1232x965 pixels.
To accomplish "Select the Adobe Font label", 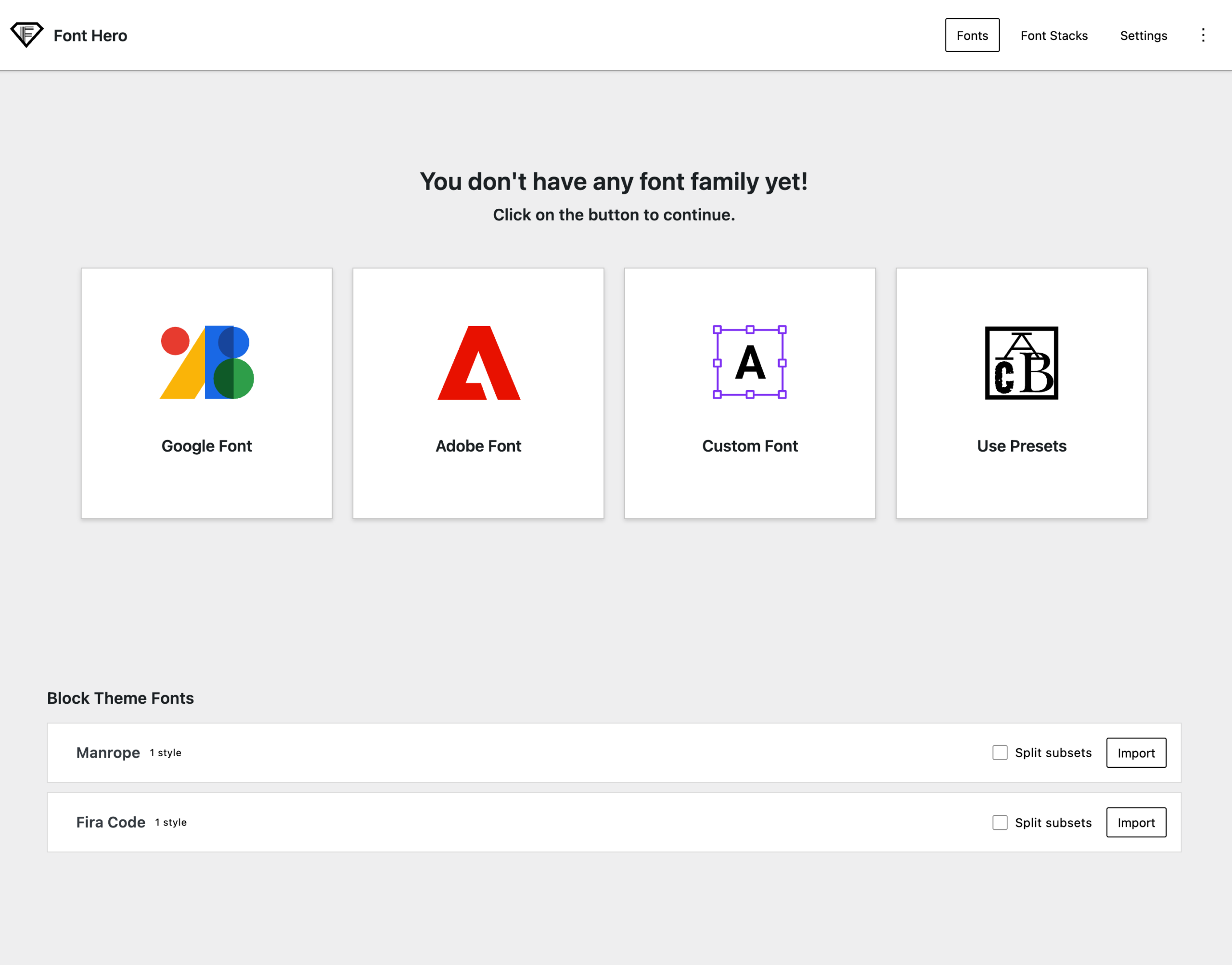I will (478, 446).
